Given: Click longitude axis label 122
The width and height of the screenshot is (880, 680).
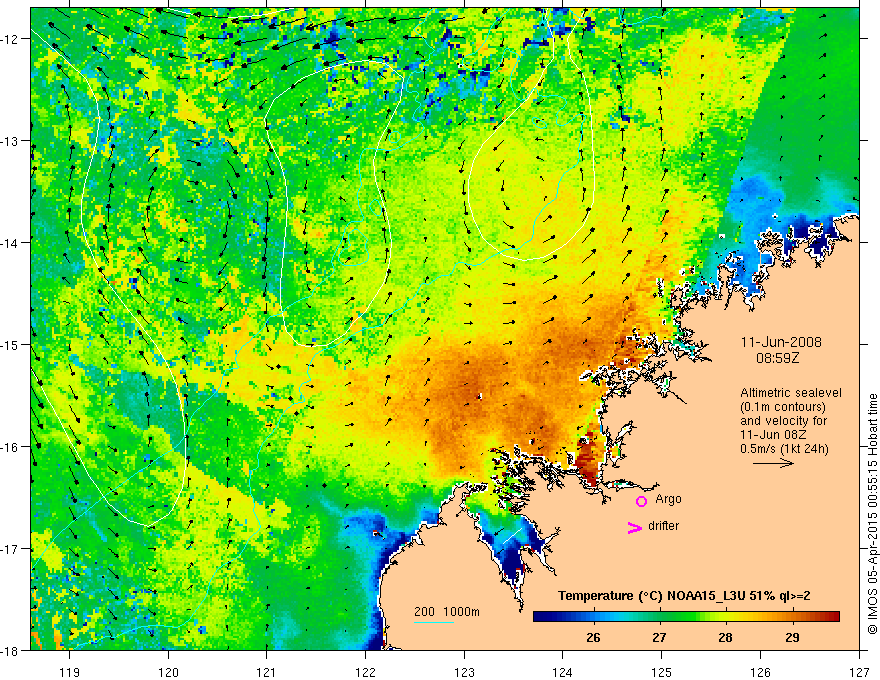Looking at the screenshot, I should coord(365,672).
